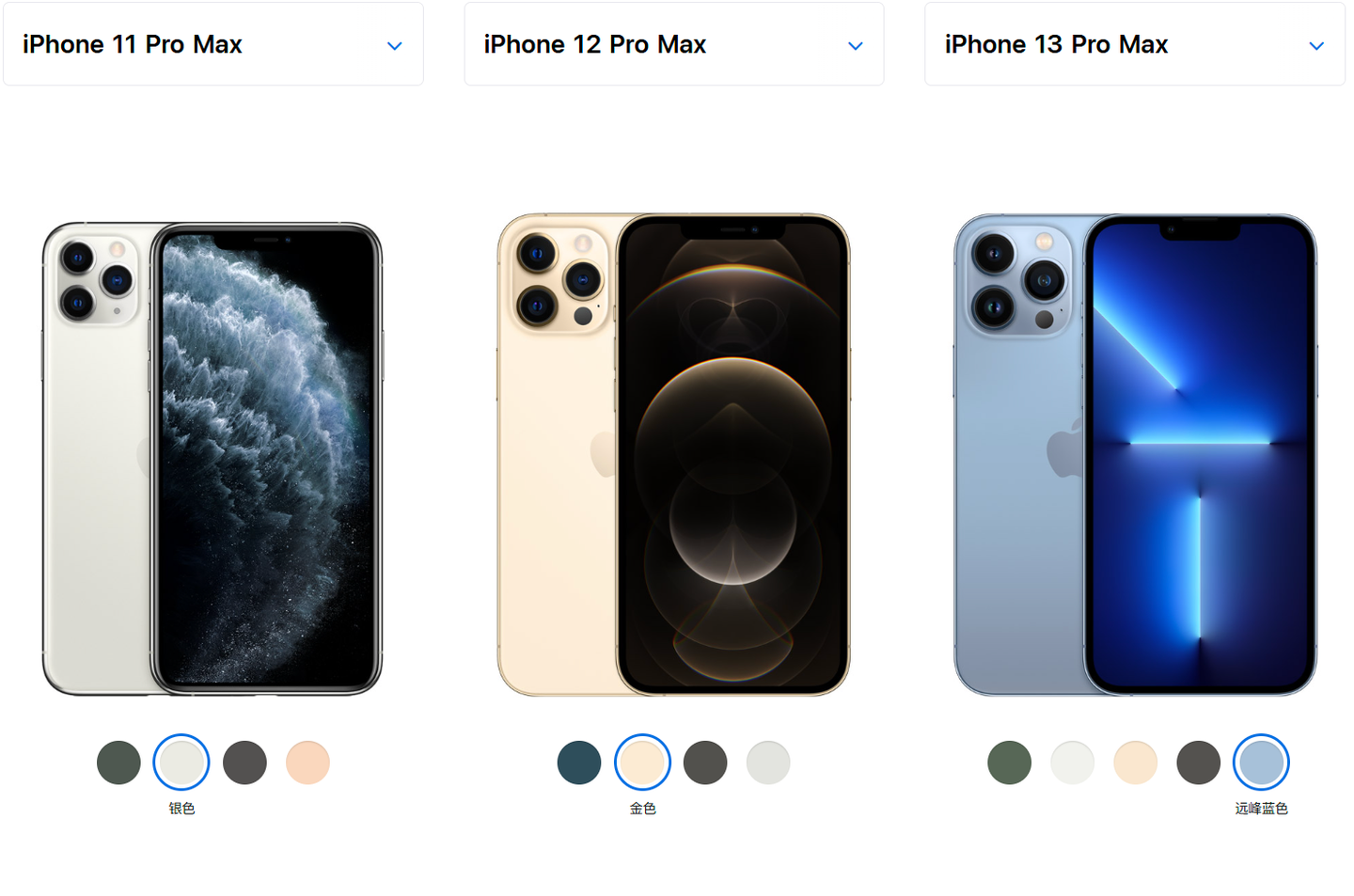Choose space gray swatch for iPhone 11 Pro Max

pyautogui.click(x=244, y=762)
